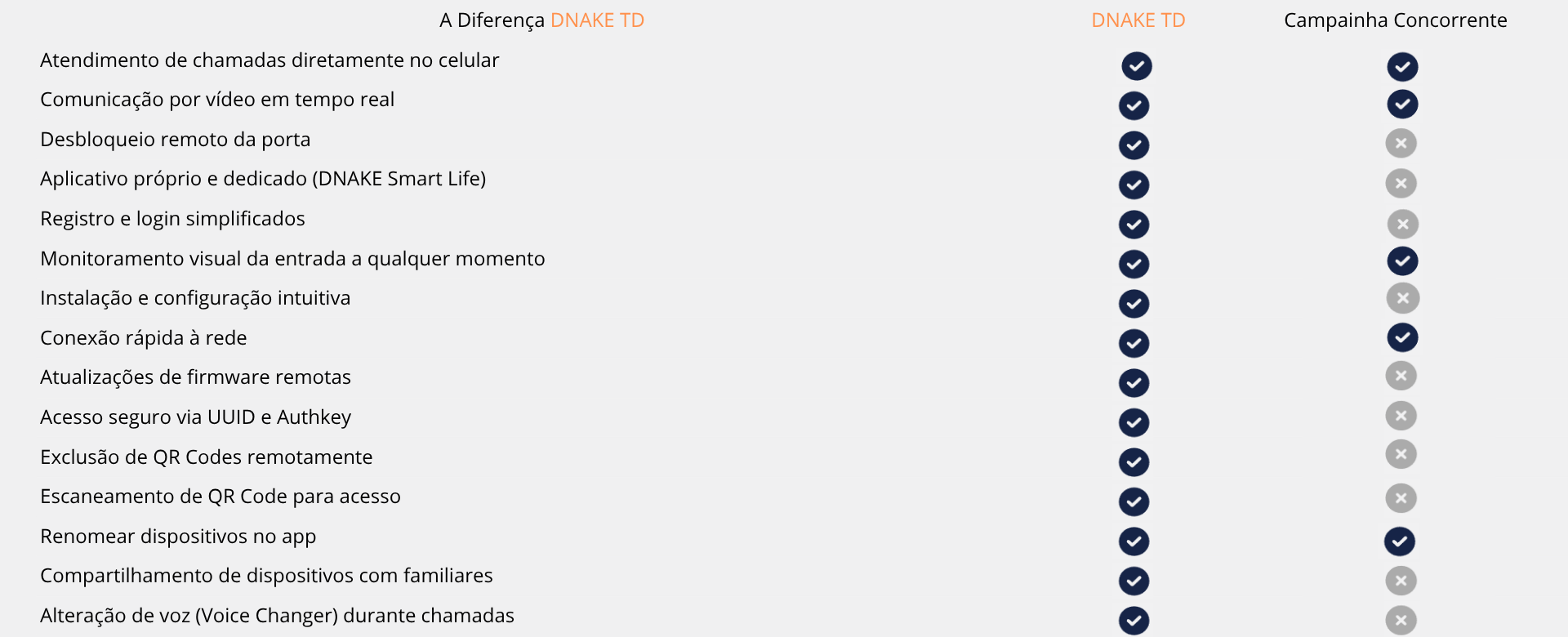This screenshot has height=637, width=1568.
Task: Click DNAKE TD checkmark for Alteração de voz
Action: point(1134,621)
